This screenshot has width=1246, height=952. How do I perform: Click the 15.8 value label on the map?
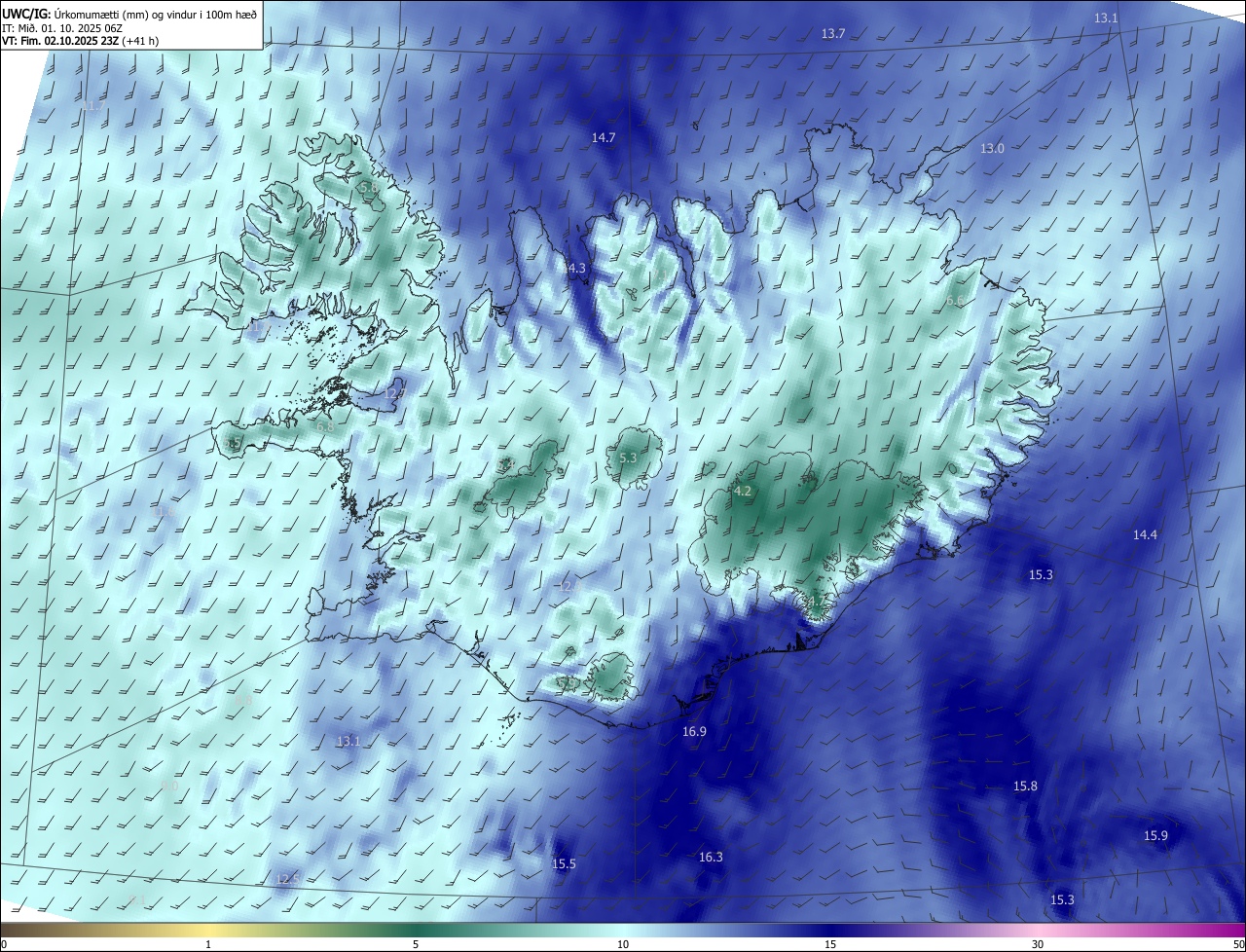point(1025,787)
